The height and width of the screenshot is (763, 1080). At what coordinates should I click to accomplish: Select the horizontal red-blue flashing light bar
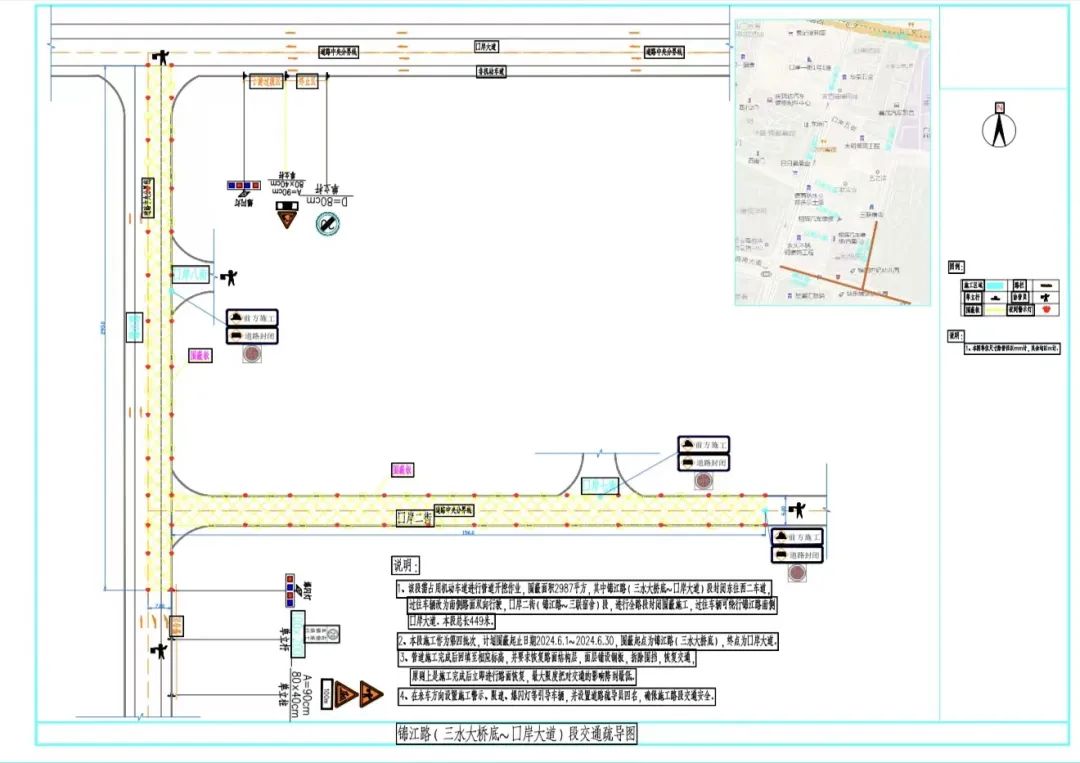244,185
